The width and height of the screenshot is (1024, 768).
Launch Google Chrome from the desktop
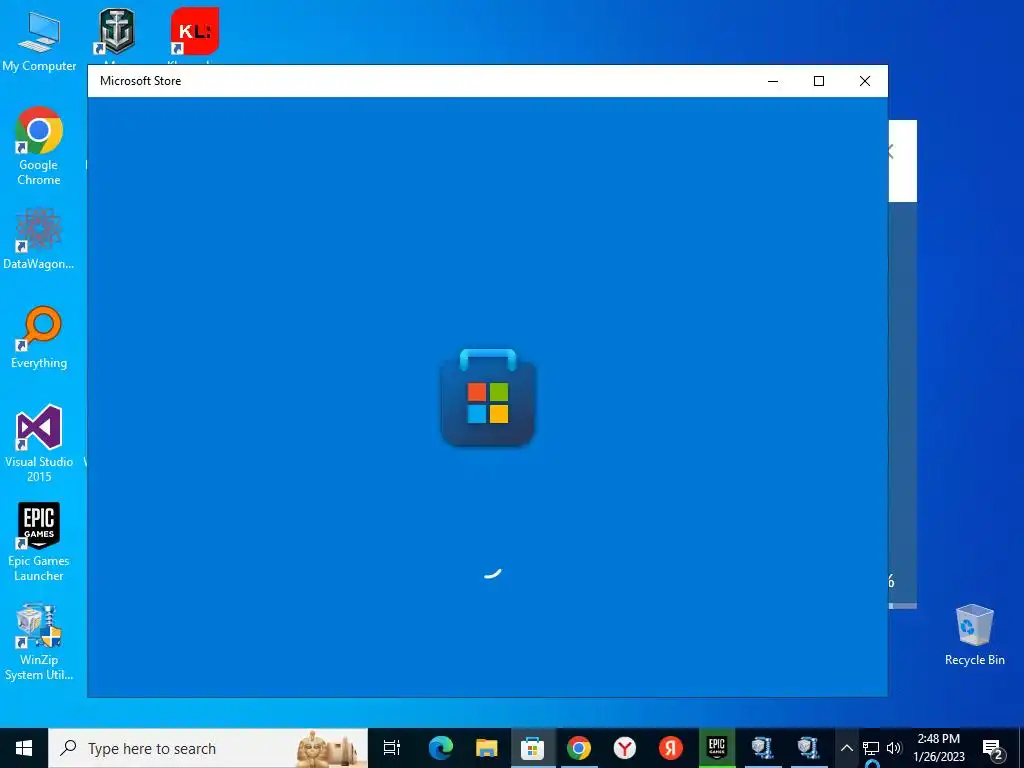click(39, 146)
